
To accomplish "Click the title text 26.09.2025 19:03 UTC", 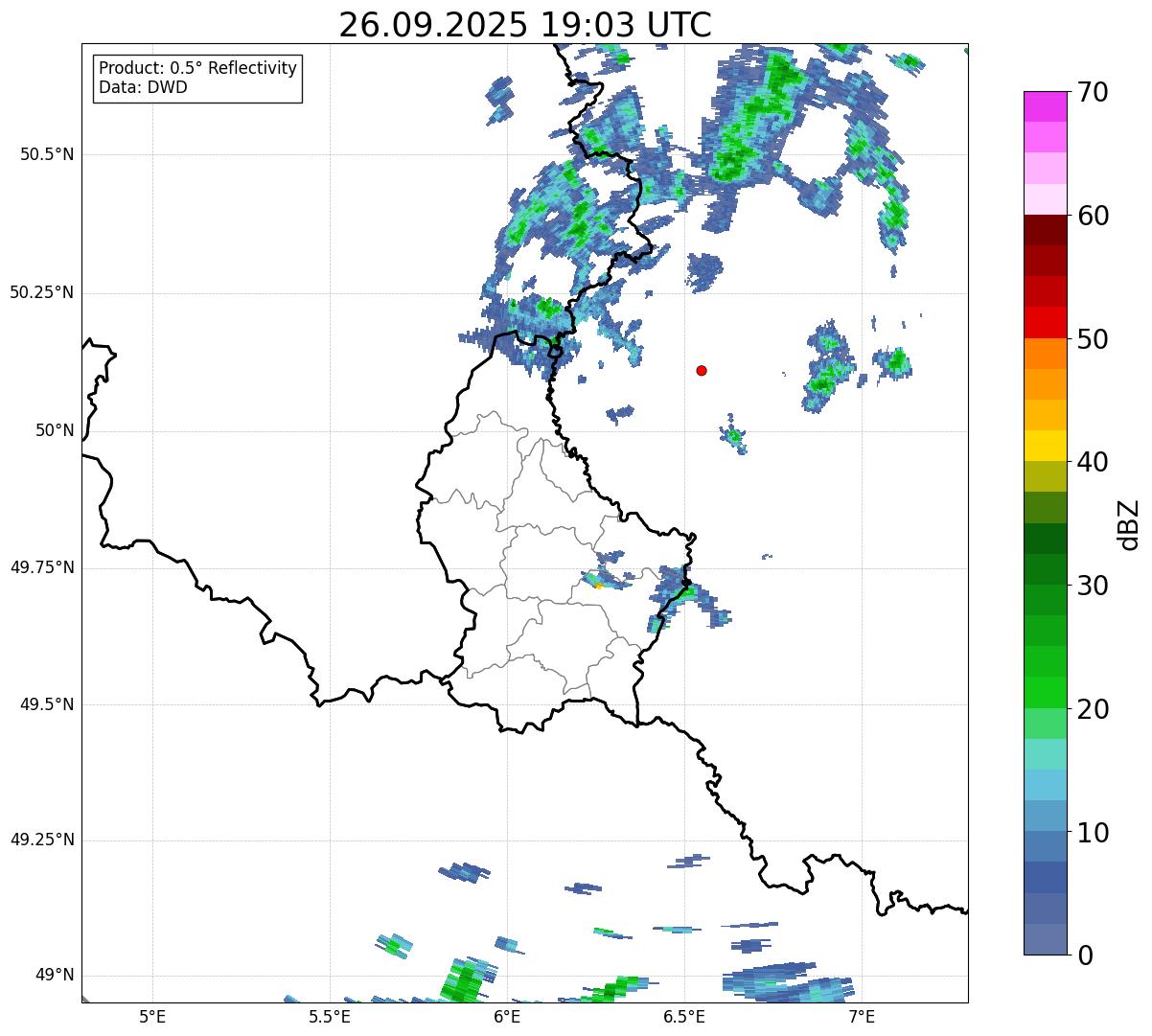I will click(525, 25).
